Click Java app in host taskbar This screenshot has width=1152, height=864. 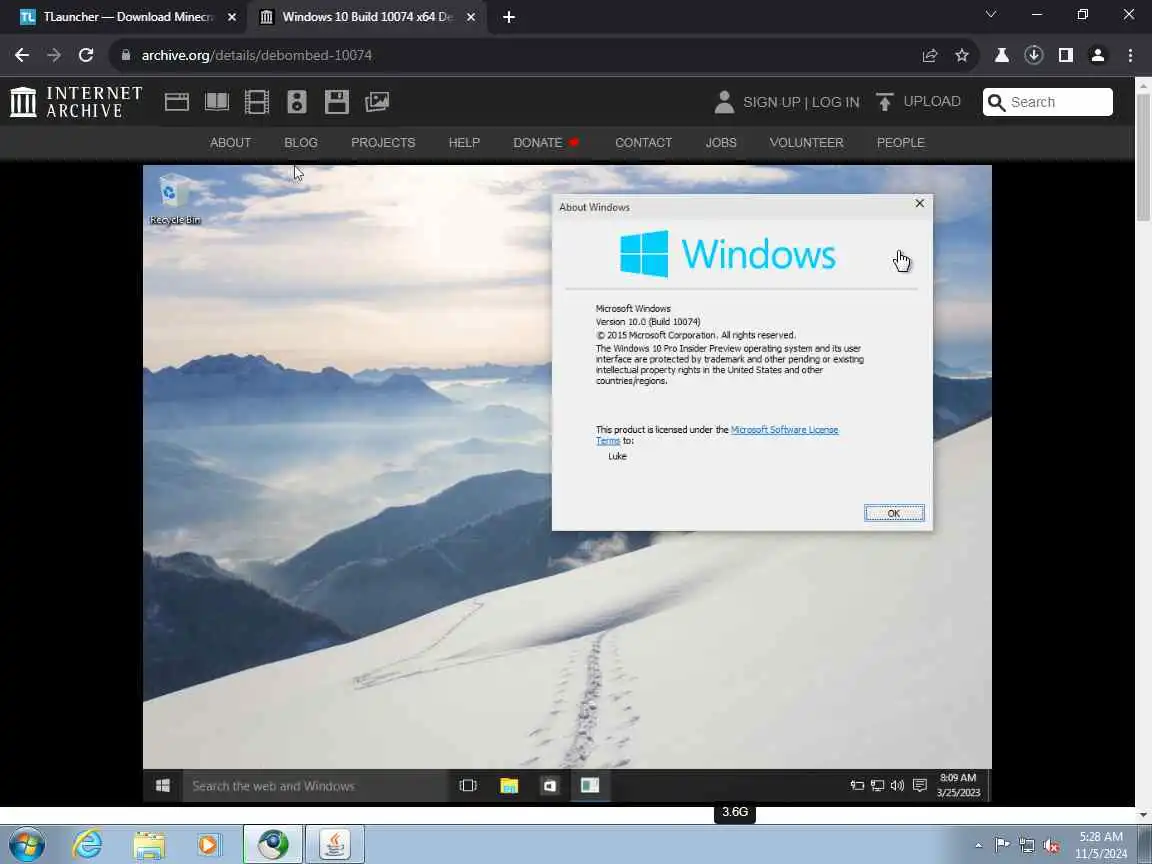coord(335,844)
